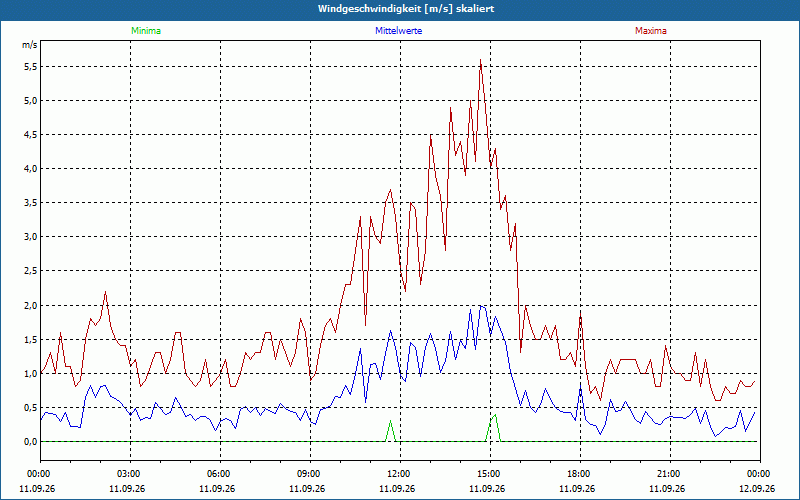Click the green Minima peak just before 12:00

[390, 421]
